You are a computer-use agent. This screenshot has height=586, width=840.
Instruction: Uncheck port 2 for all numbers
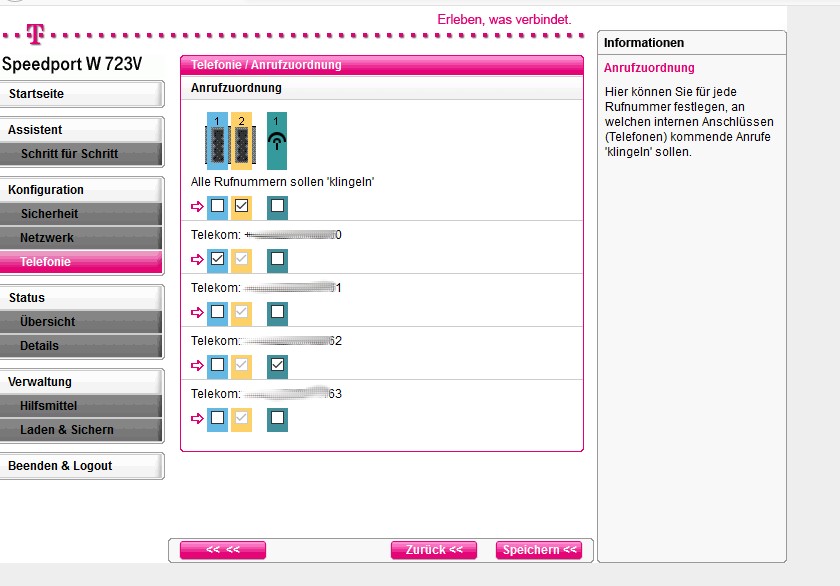(242, 206)
